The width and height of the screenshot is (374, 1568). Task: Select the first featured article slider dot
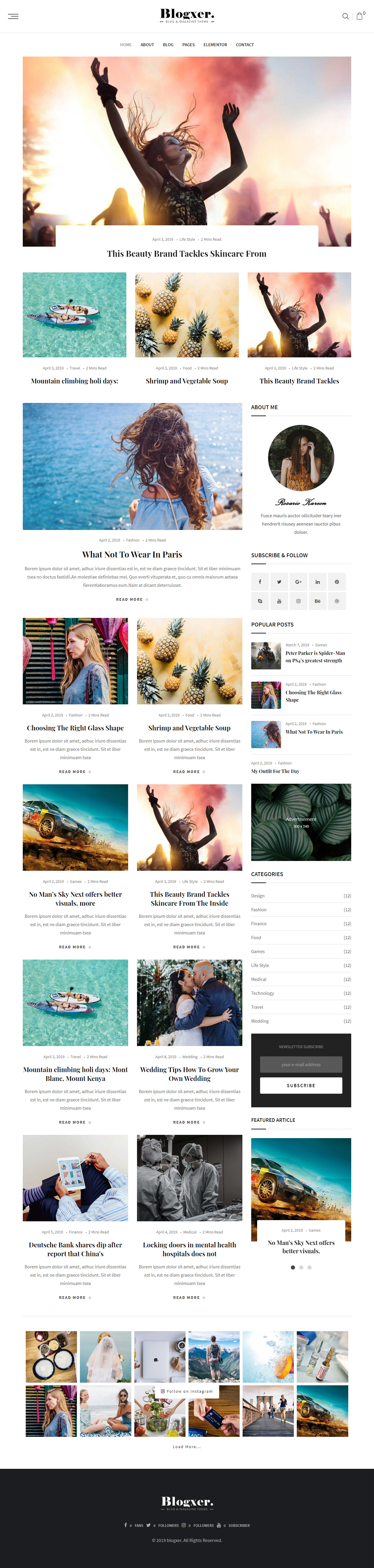[293, 1267]
